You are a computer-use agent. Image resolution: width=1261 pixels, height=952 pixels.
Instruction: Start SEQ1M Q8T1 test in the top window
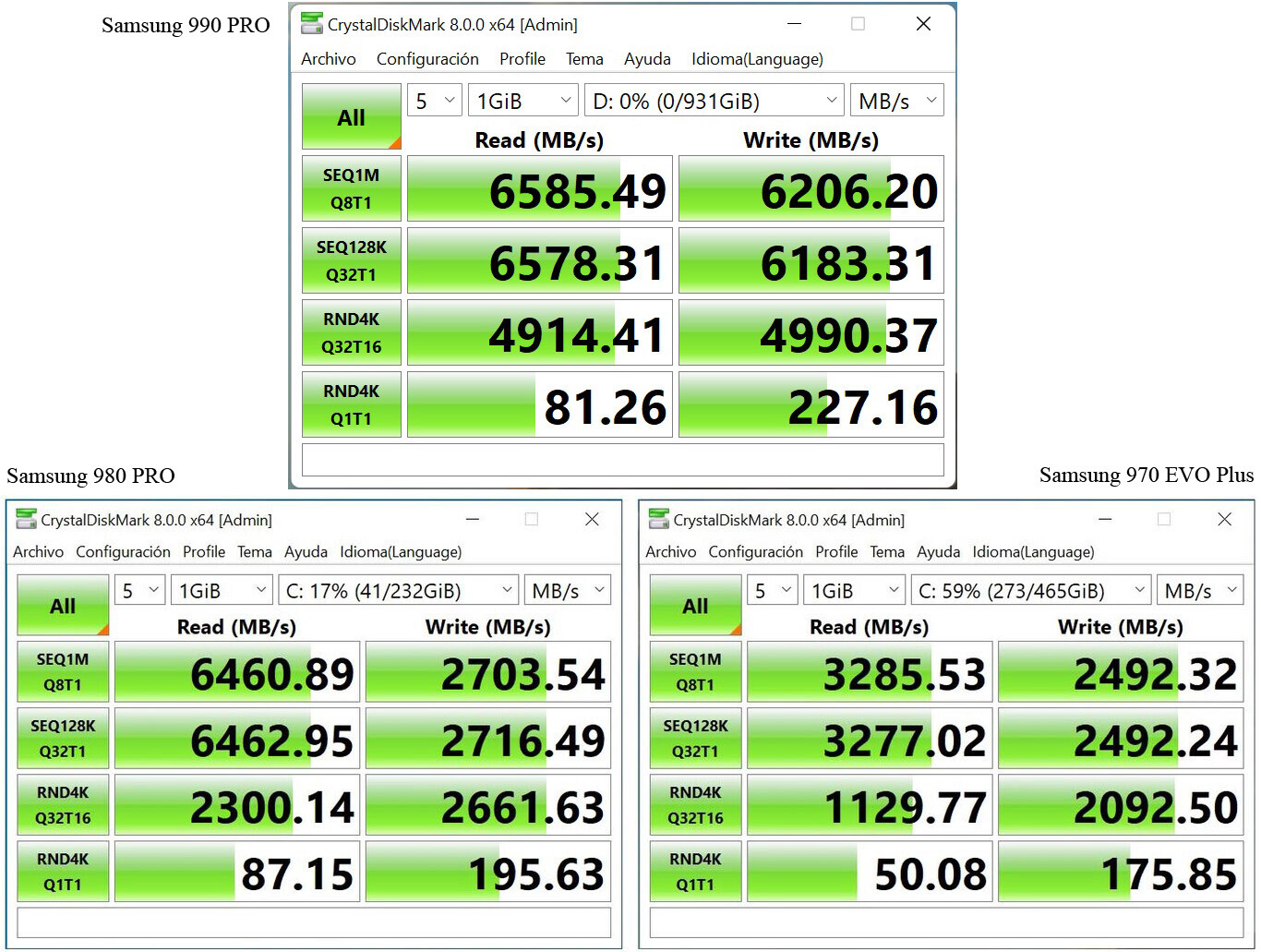(351, 188)
